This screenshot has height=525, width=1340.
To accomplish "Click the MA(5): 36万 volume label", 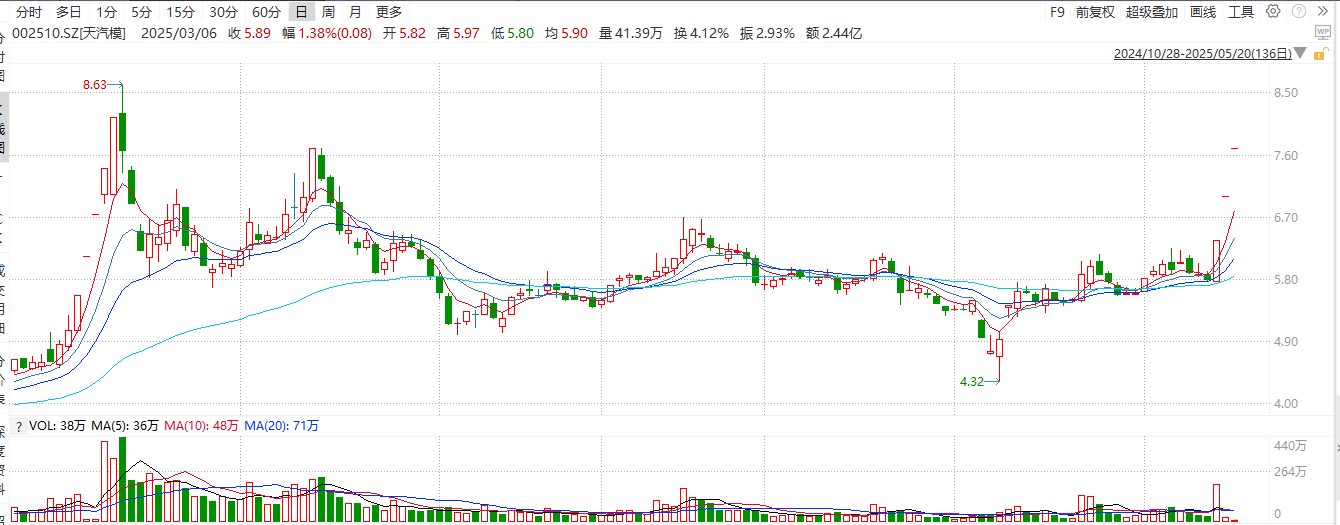I will [x=125, y=426].
